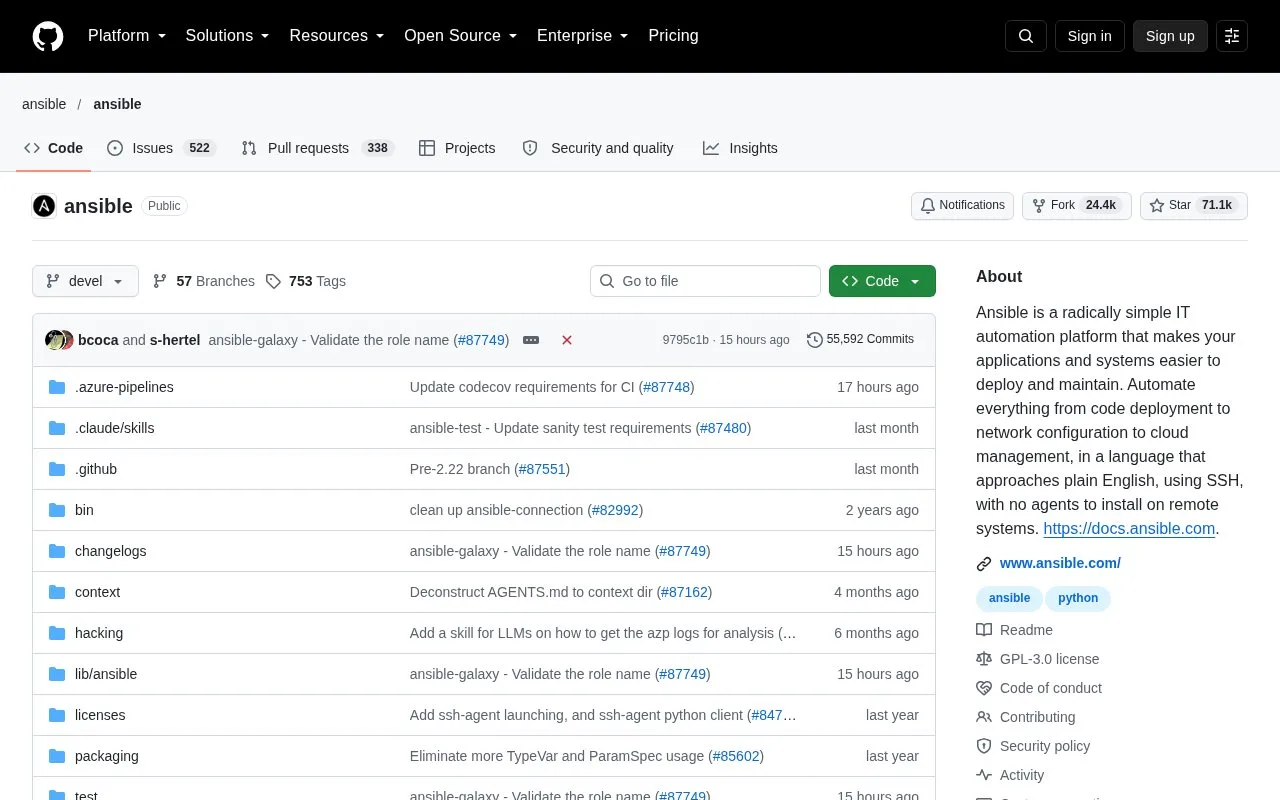Screen dimensions: 1280x800
Task: Click the red failed status X icon
Action: [567, 340]
